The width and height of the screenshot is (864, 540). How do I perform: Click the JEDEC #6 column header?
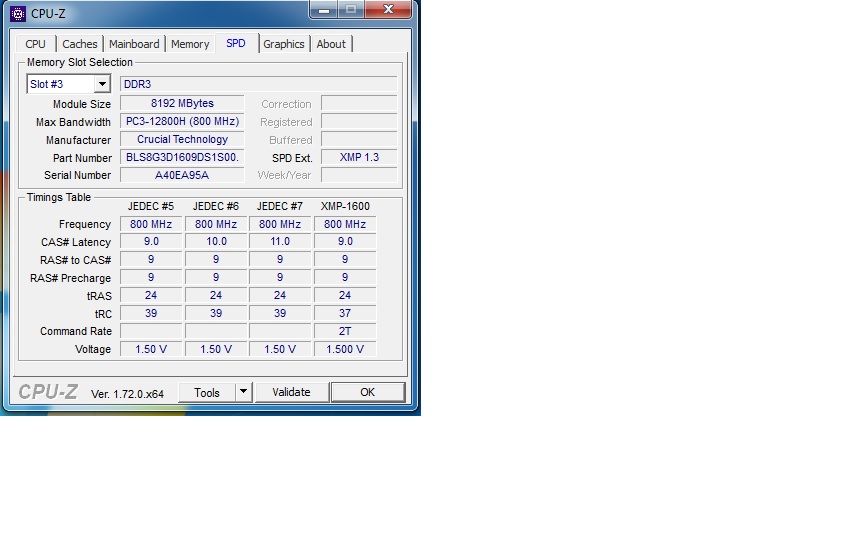coord(216,206)
